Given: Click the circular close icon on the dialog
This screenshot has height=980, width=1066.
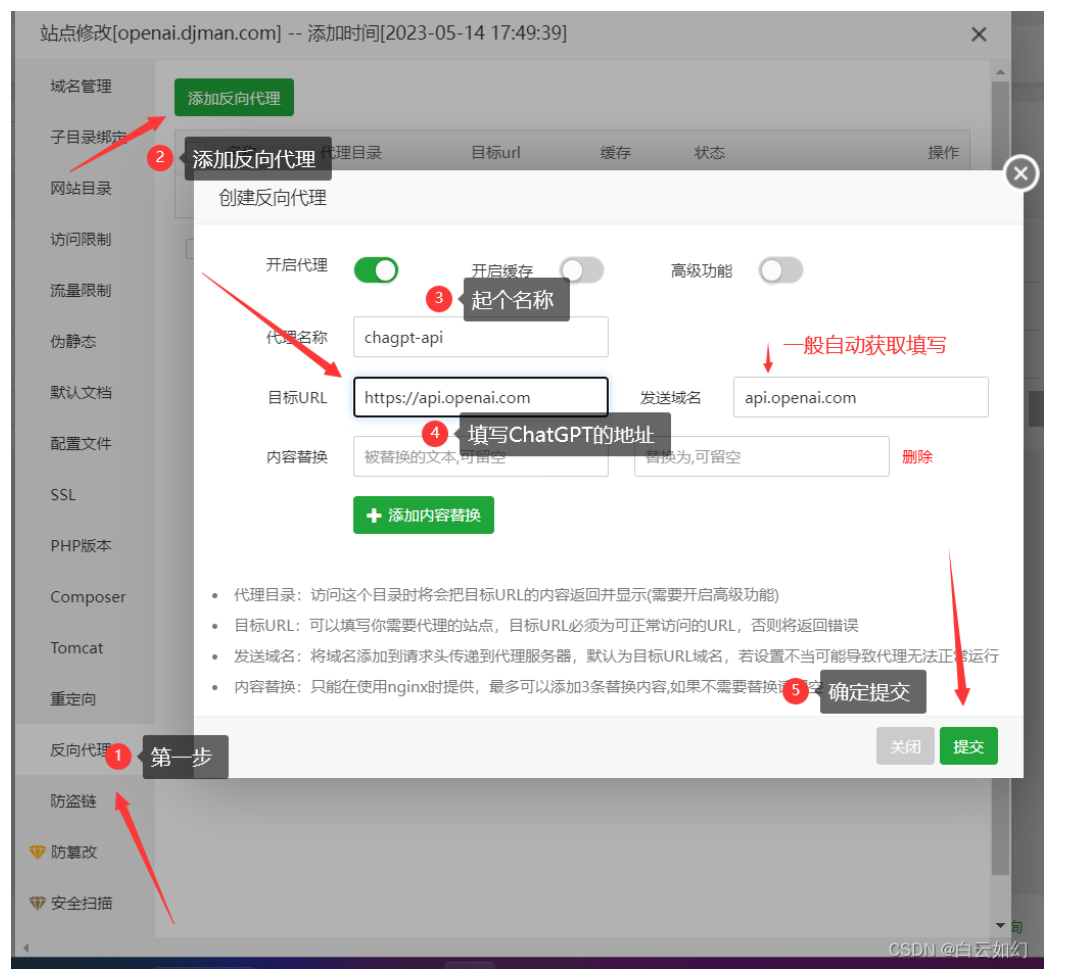Looking at the screenshot, I should [x=1020, y=173].
